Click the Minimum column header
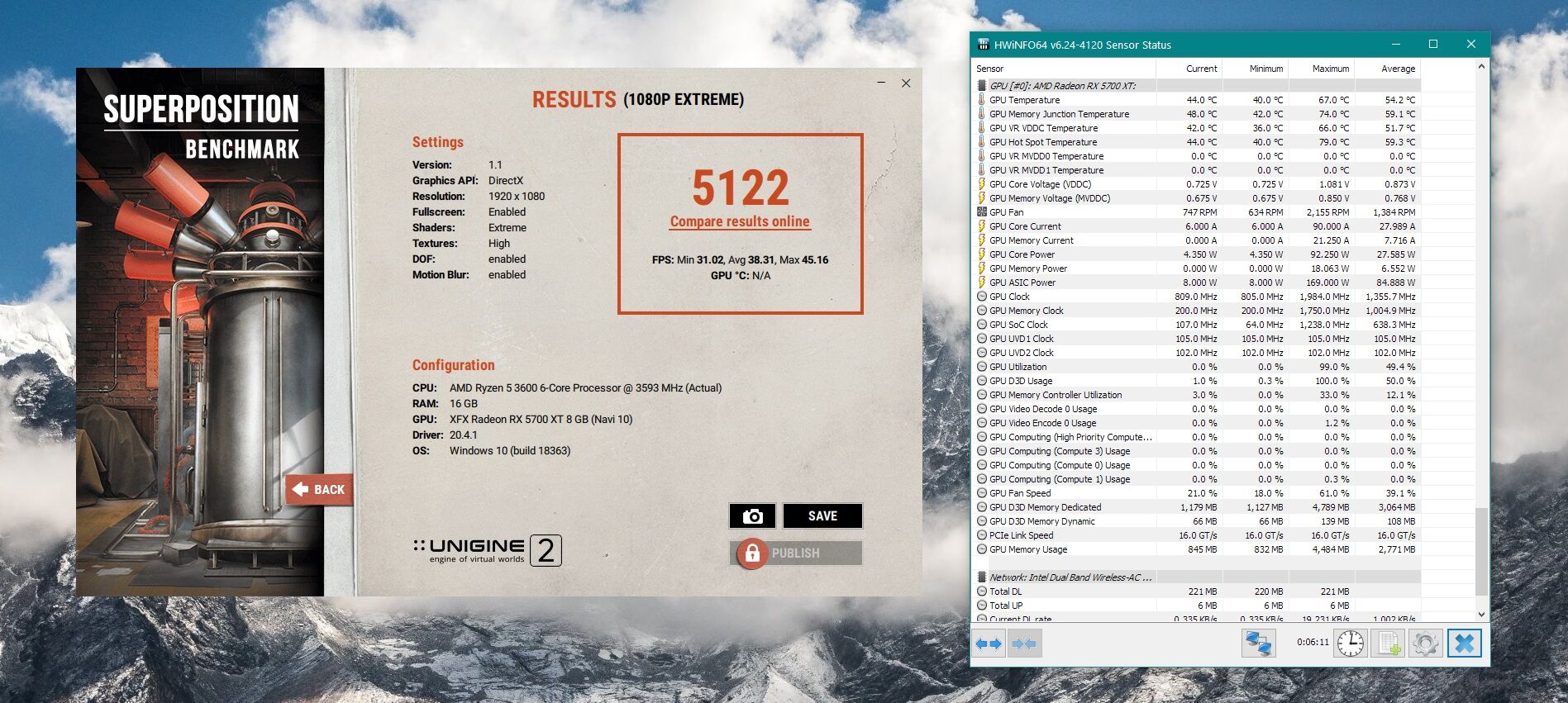 (x=1255, y=69)
